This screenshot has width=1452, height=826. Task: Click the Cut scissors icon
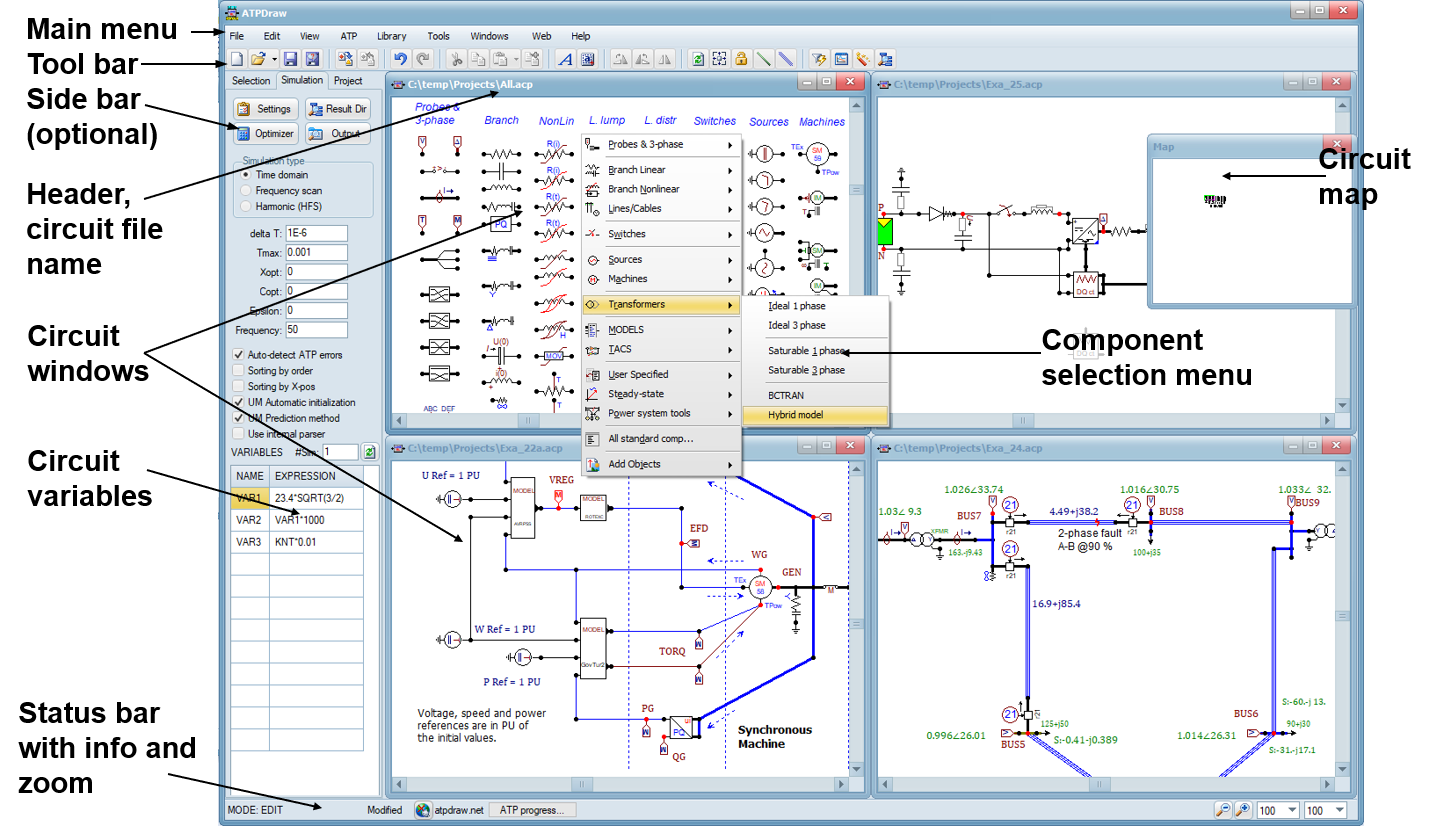click(456, 59)
